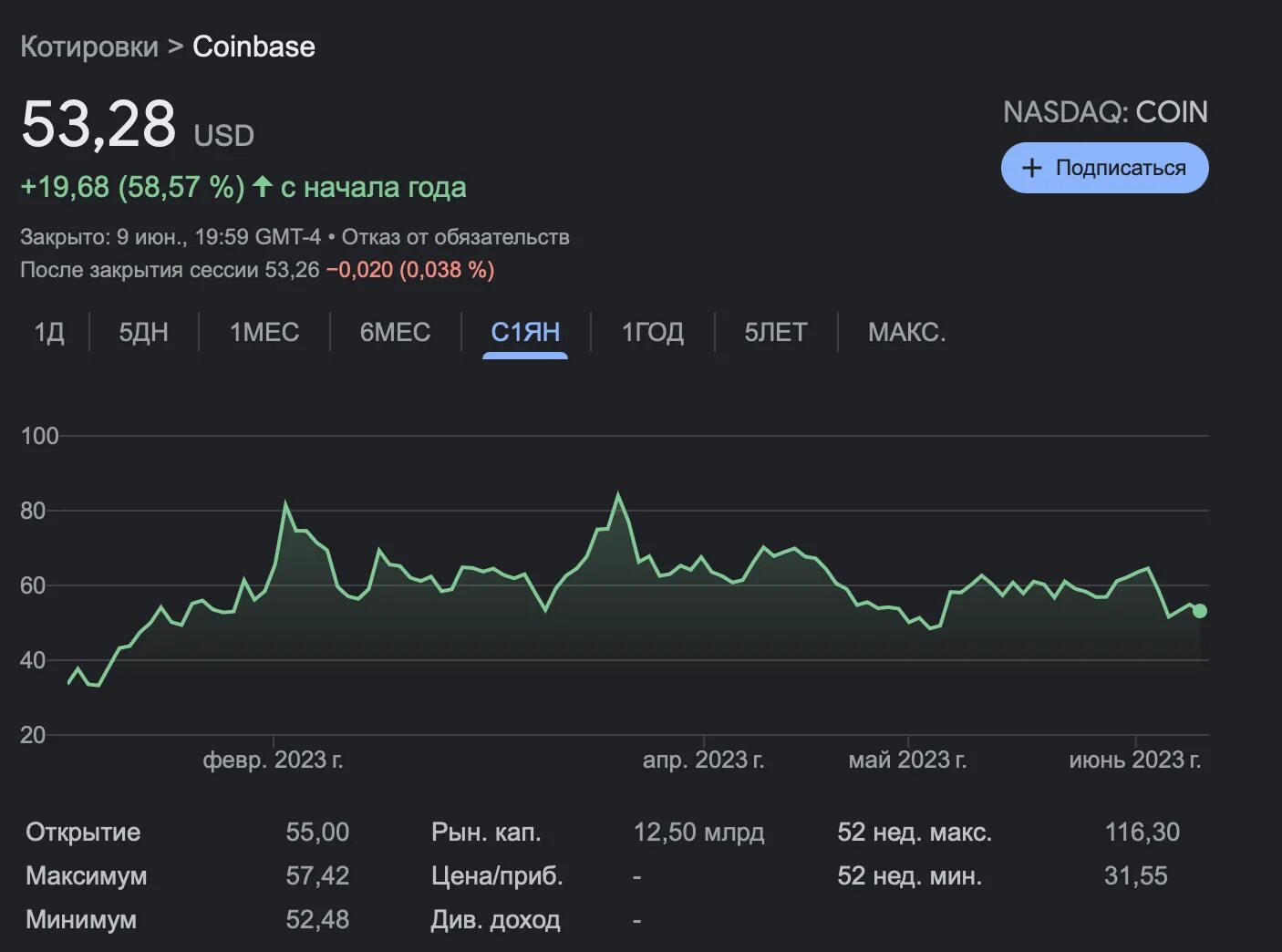Viewport: 1282px width, 952px height.
Task: Click the Рын. кап. value 12,50 млрд
Action: coord(698,832)
